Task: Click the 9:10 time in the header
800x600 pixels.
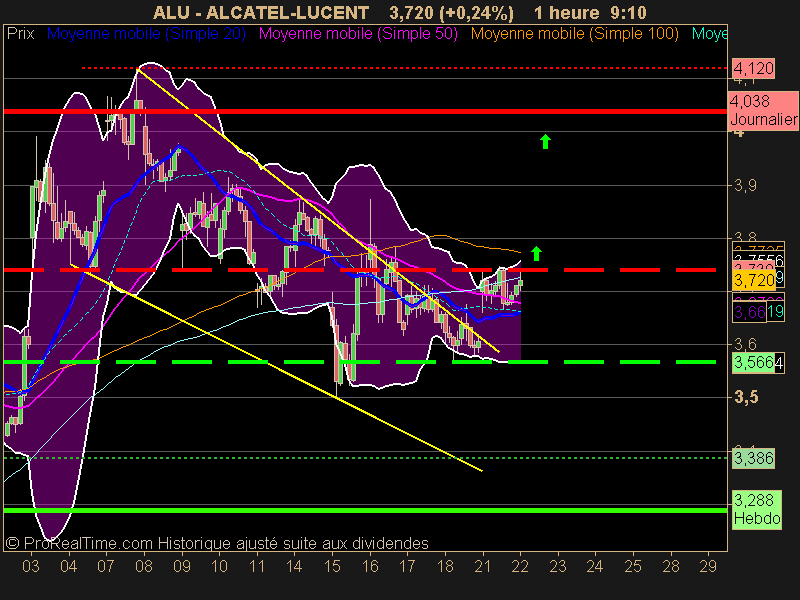Action: click(x=628, y=12)
